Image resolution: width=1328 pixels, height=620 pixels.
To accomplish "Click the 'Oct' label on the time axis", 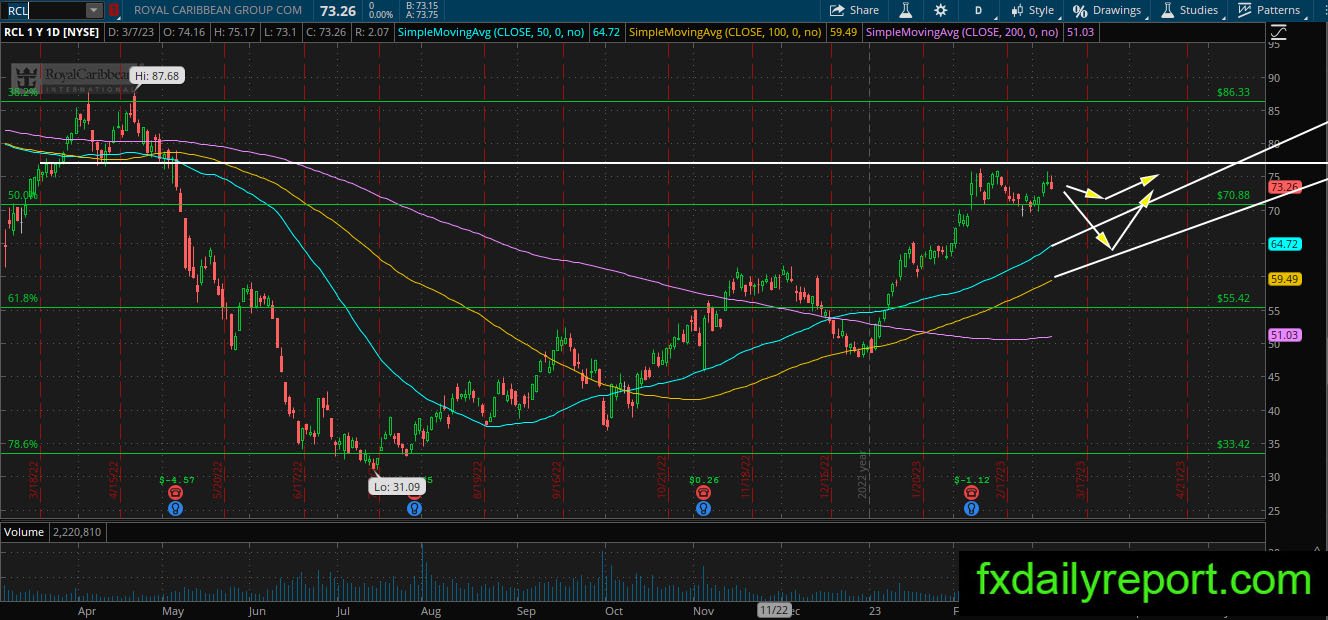I will click(614, 610).
